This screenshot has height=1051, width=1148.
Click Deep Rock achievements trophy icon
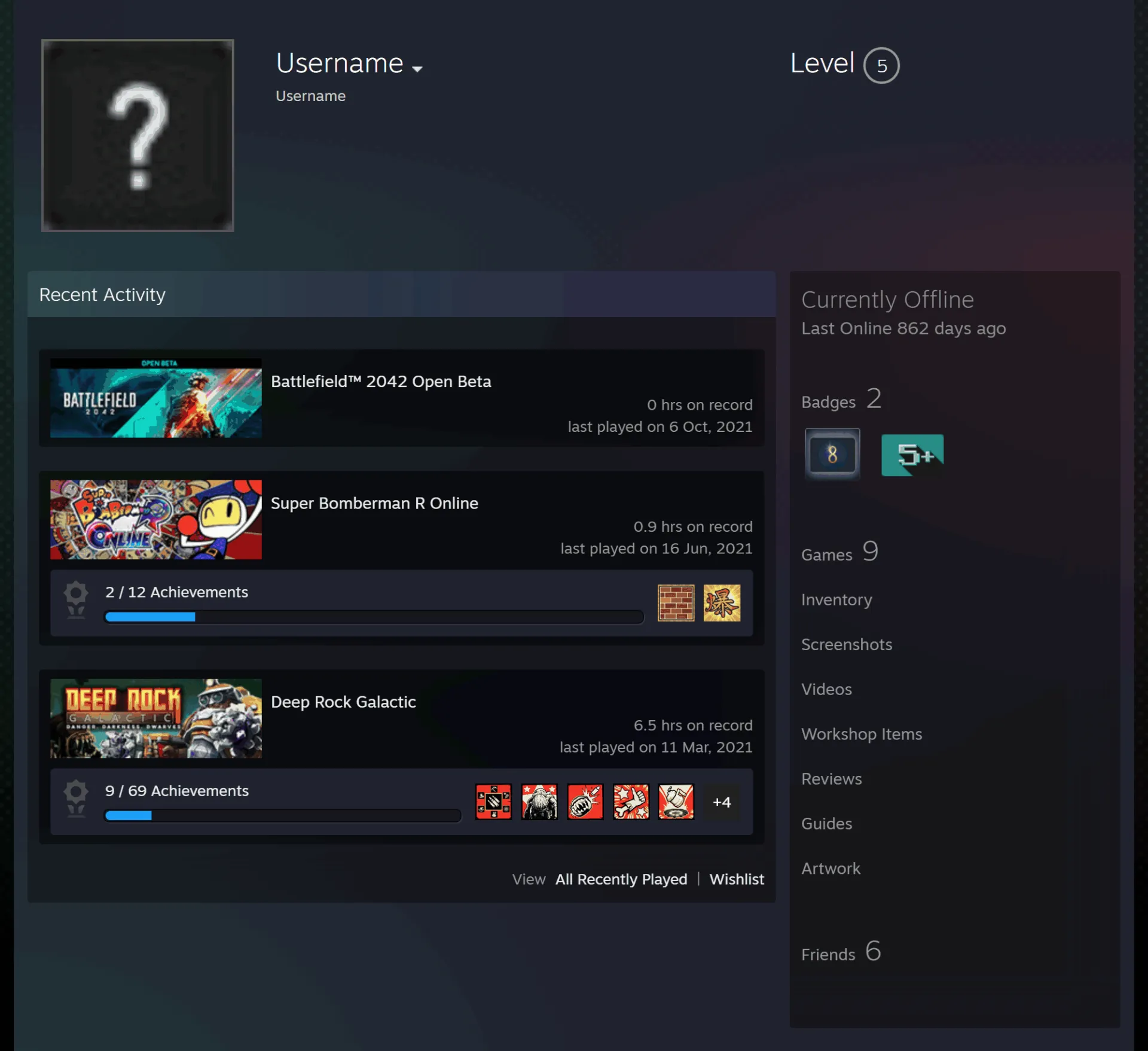pyautogui.click(x=76, y=799)
